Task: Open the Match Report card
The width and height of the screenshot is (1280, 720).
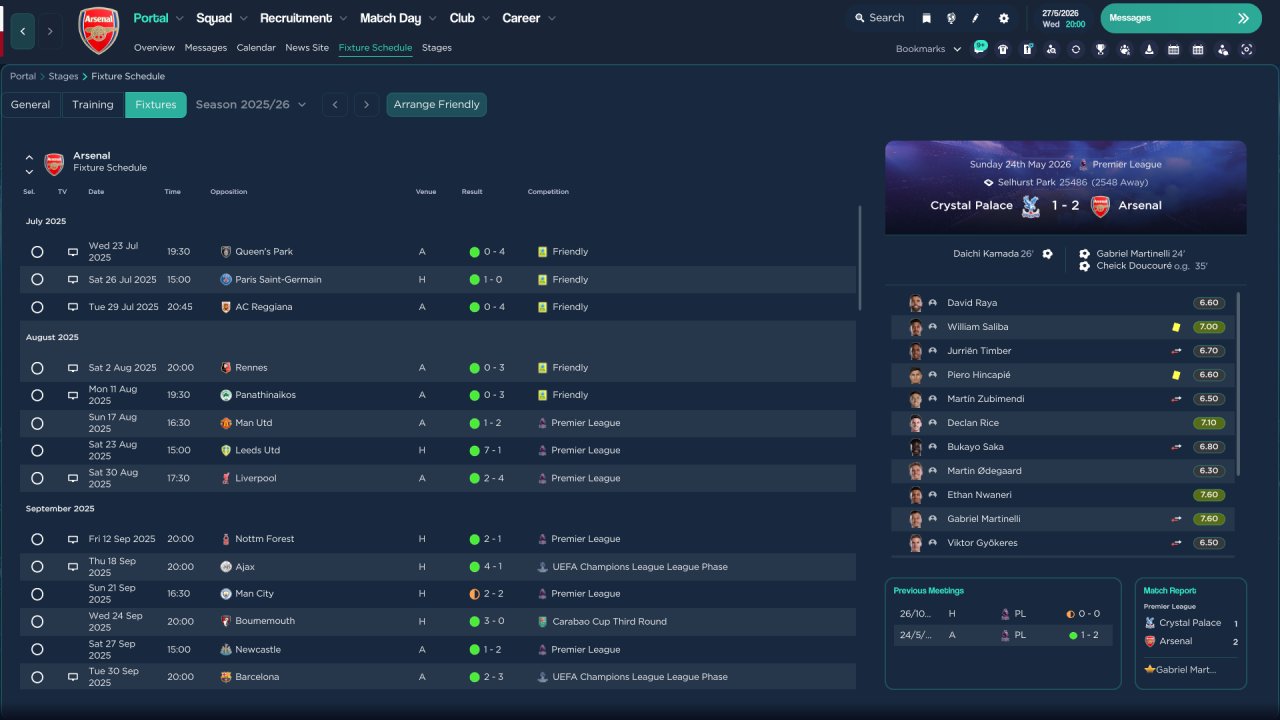Action: pyautogui.click(x=1191, y=634)
